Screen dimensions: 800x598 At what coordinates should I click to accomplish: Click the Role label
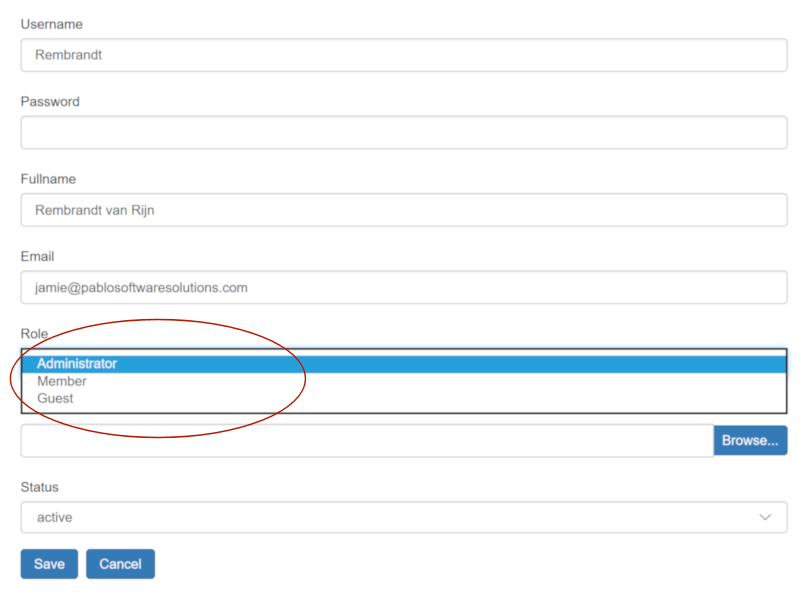coord(34,333)
